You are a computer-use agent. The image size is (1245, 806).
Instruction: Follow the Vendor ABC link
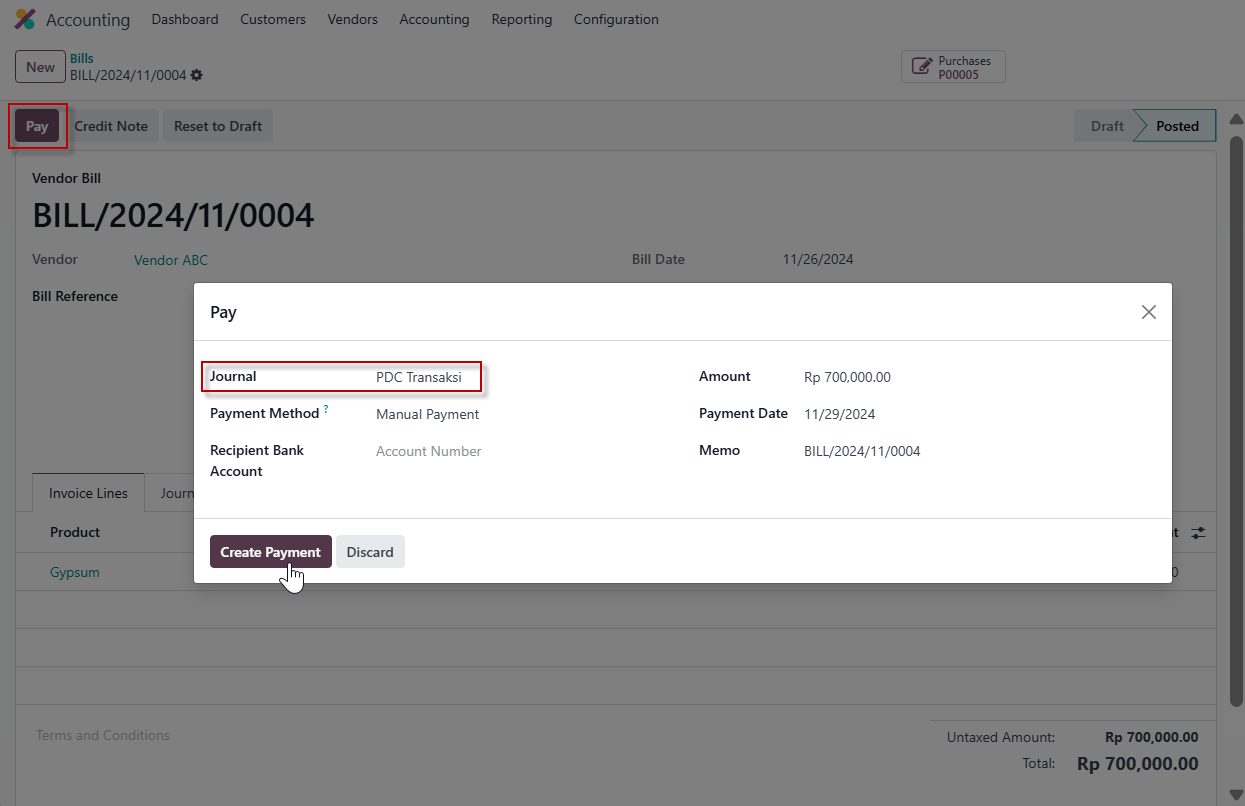click(x=171, y=260)
